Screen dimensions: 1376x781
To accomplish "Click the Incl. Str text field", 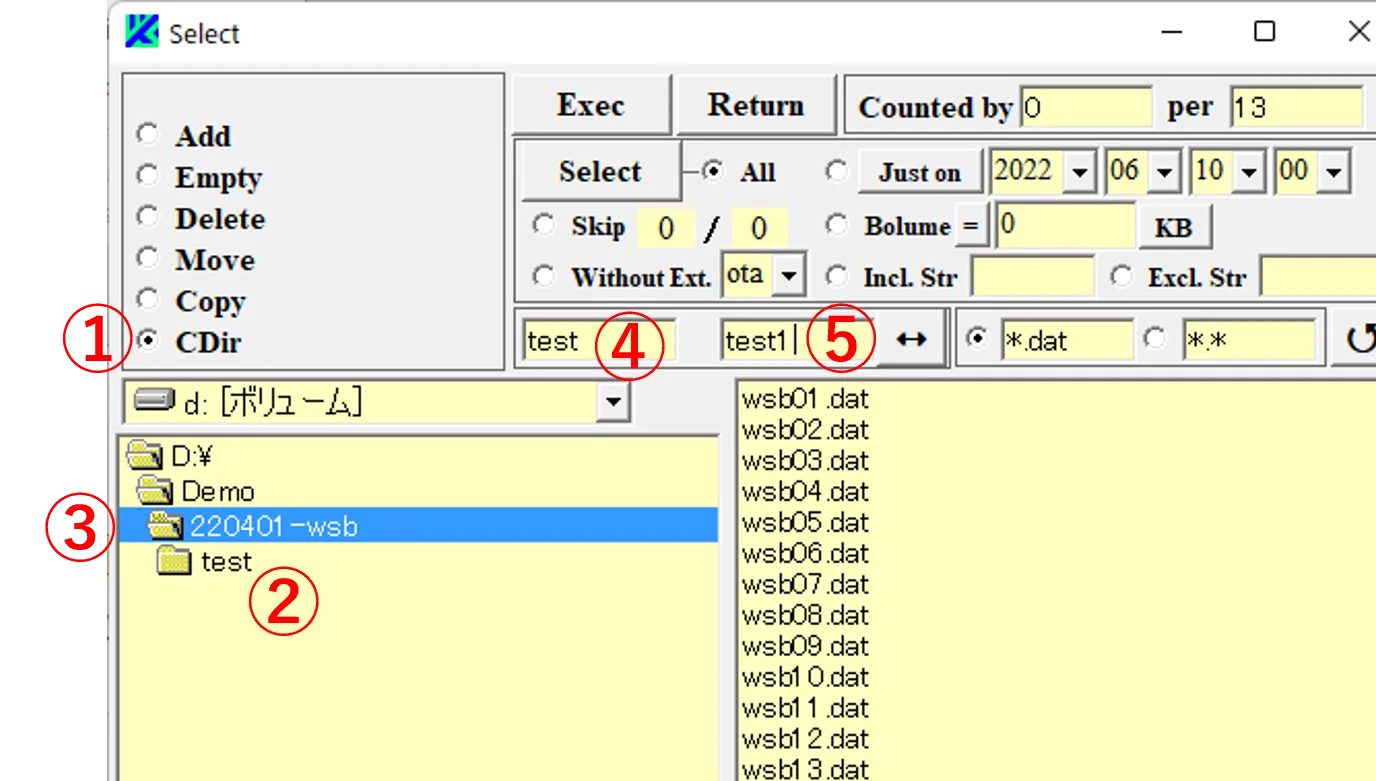I will coord(1033,277).
